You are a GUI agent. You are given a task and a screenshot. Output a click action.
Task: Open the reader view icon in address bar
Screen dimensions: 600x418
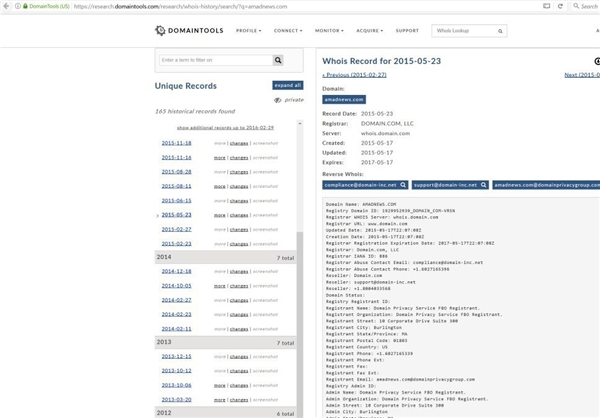click(x=546, y=6)
